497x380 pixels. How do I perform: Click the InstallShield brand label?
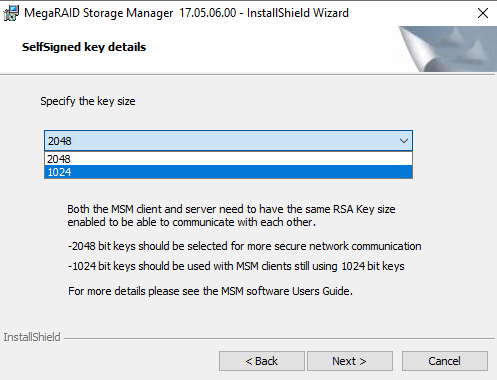(x=32, y=337)
